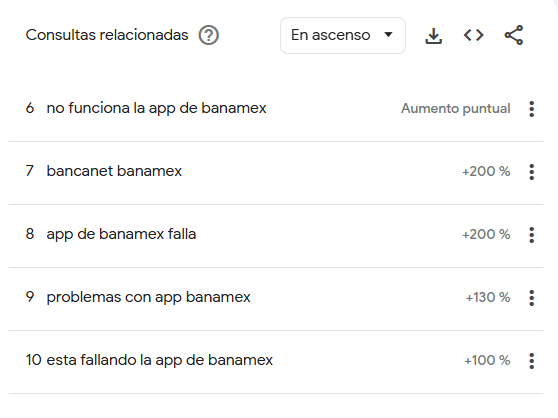Open the embed code icon
The height and width of the screenshot is (418, 558).
474,35
